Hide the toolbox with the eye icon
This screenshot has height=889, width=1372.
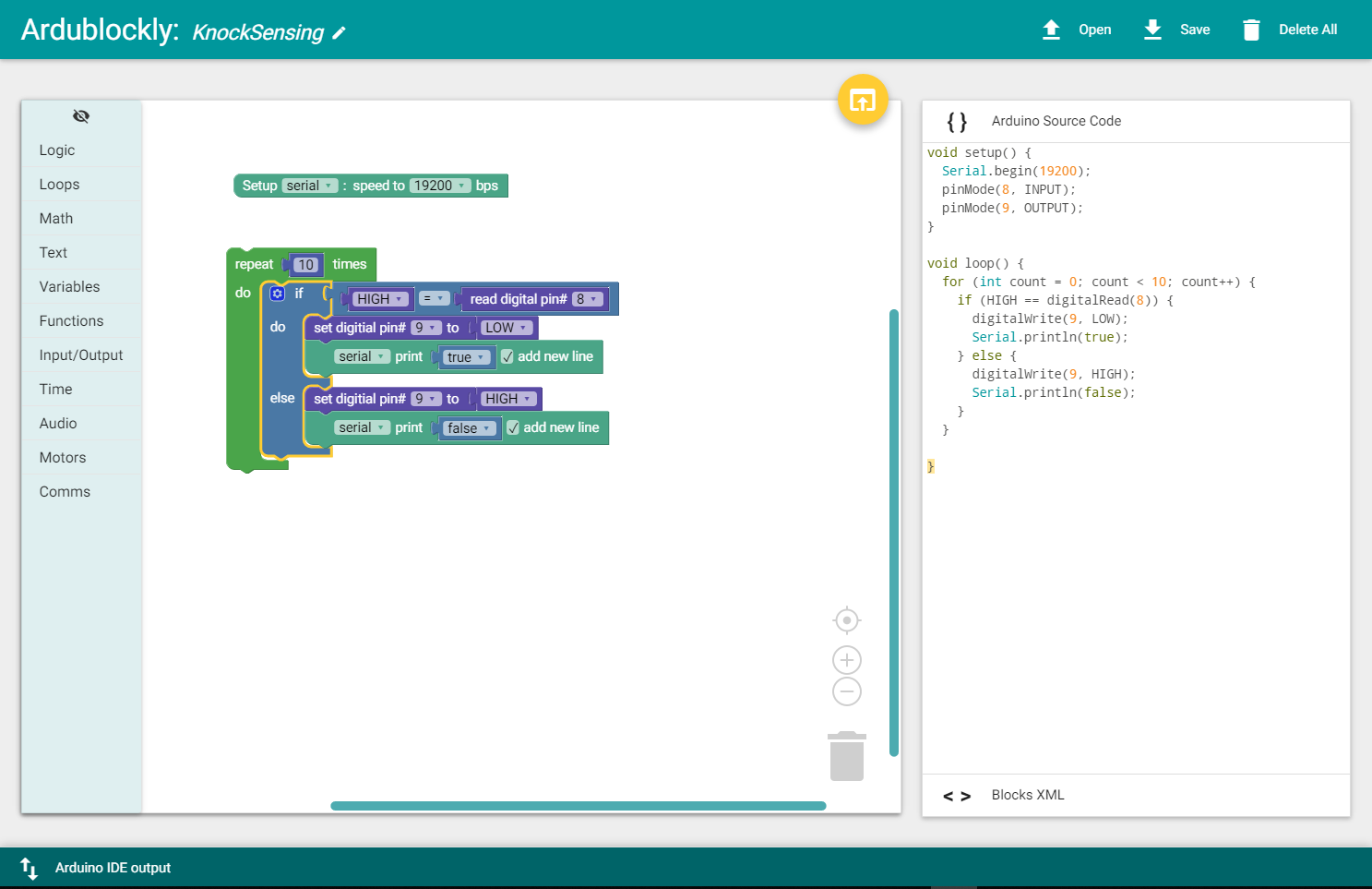click(x=81, y=116)
